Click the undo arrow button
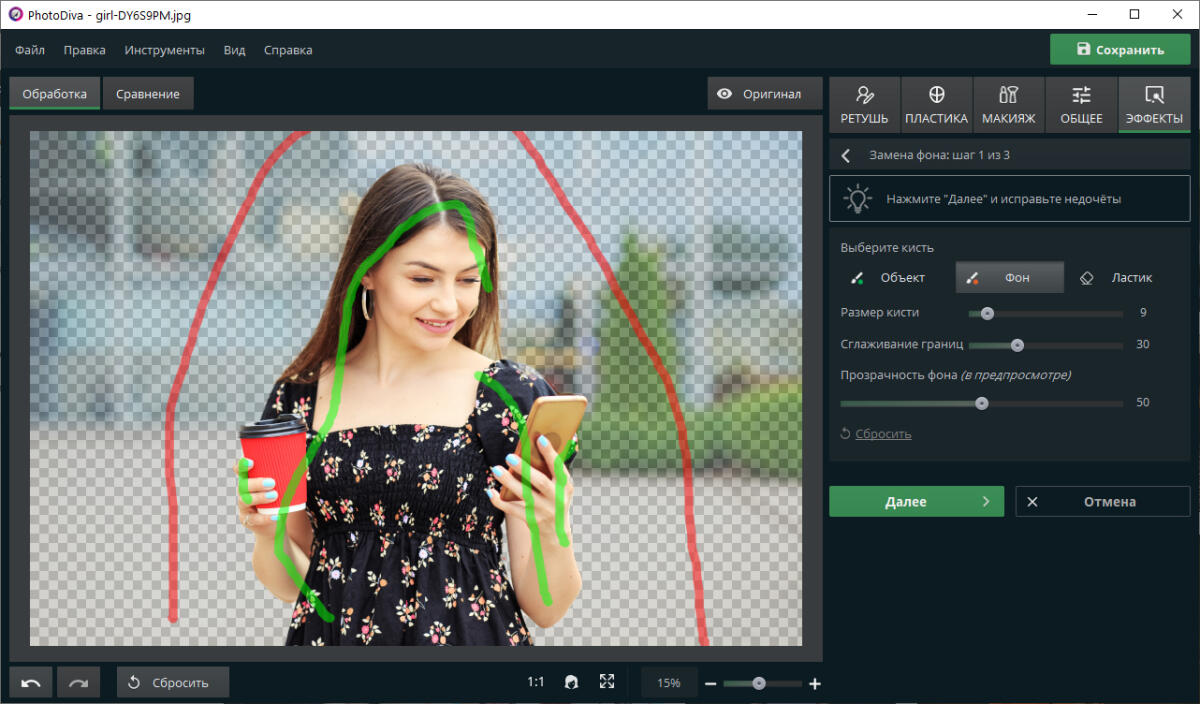The width and height of the screenshot is (1200, 704). click(31, 683)
